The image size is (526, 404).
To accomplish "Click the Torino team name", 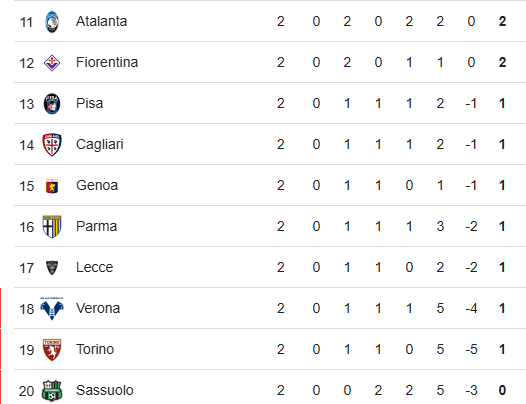I will point(95,349).
